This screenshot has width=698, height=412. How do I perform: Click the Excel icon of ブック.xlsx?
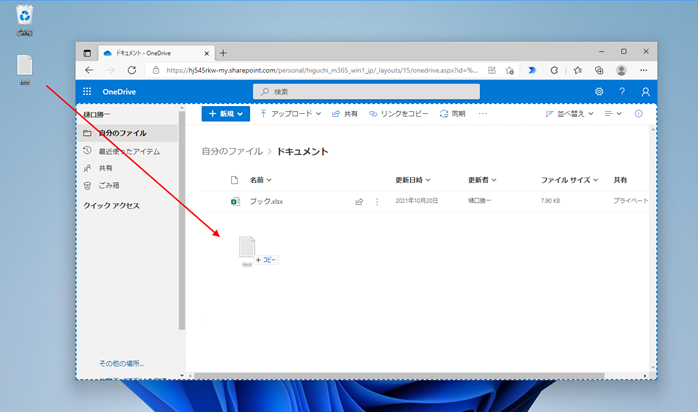click(x=235, y=201)
